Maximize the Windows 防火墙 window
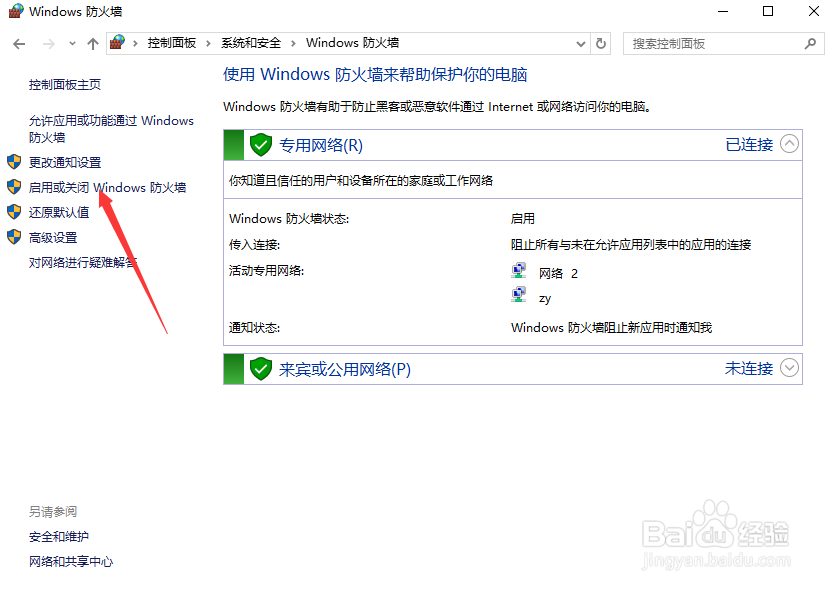This screenshot has height=589, width=837. (768, 11)
